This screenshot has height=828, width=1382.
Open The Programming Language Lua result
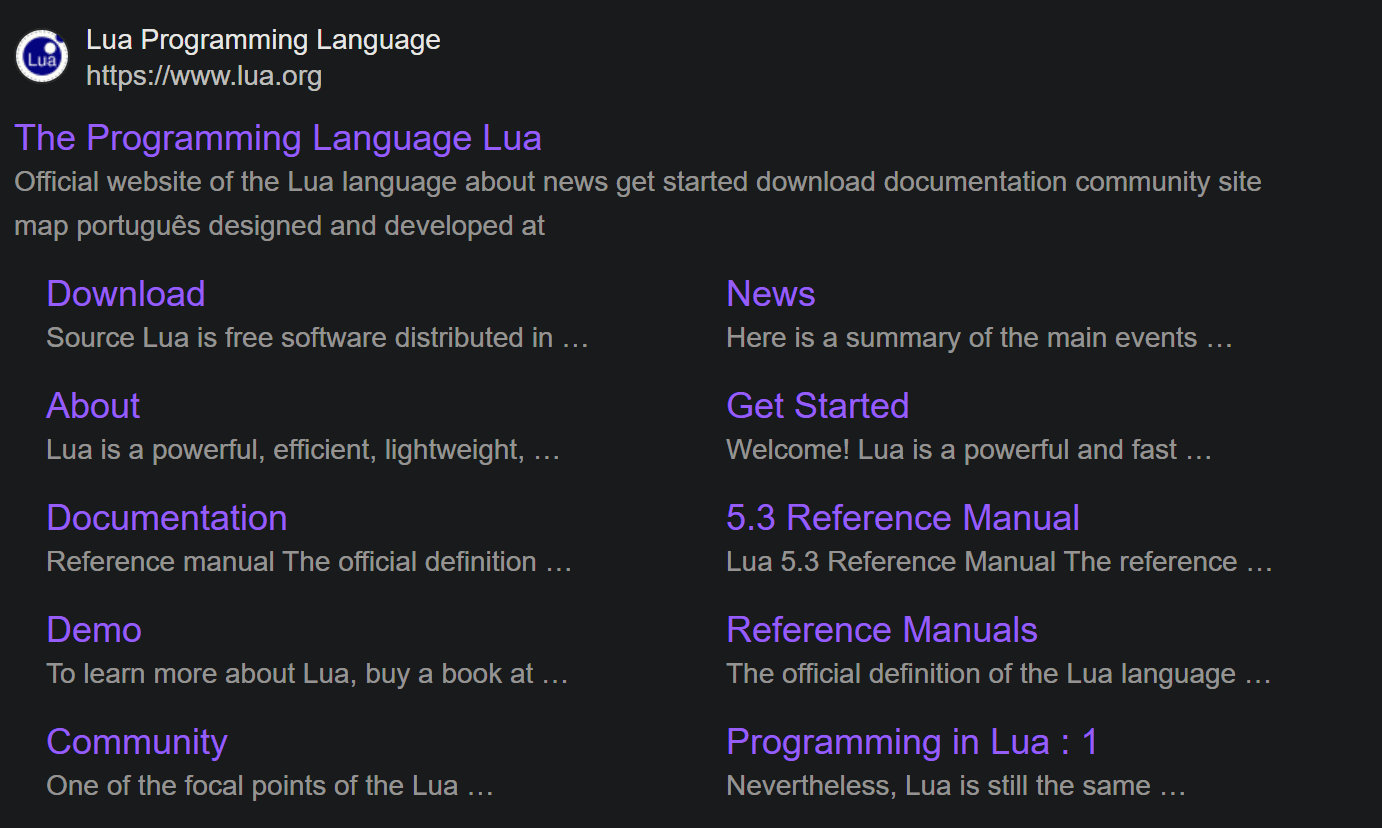coord(278,138)
